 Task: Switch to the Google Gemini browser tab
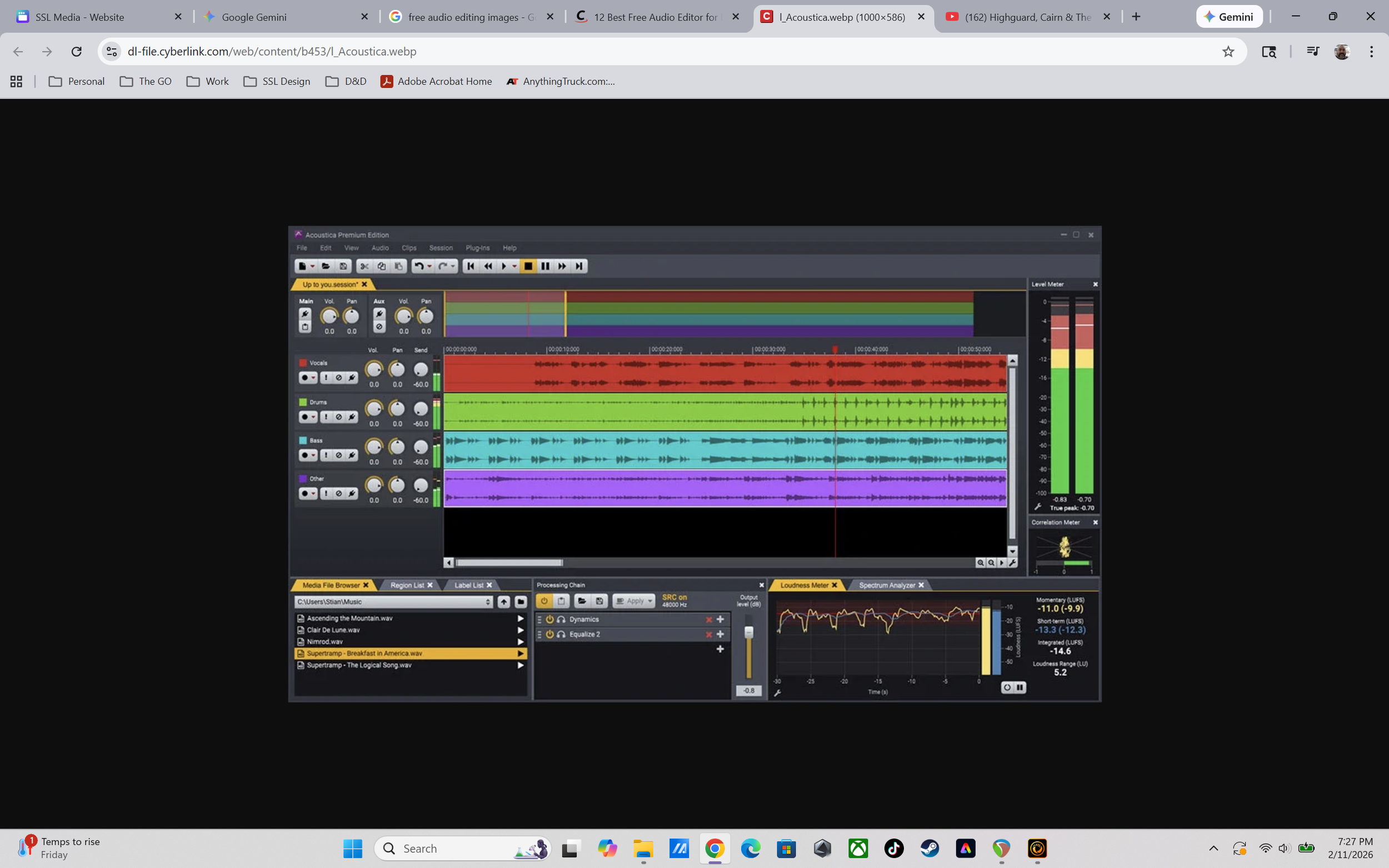[x=286, y=17]
